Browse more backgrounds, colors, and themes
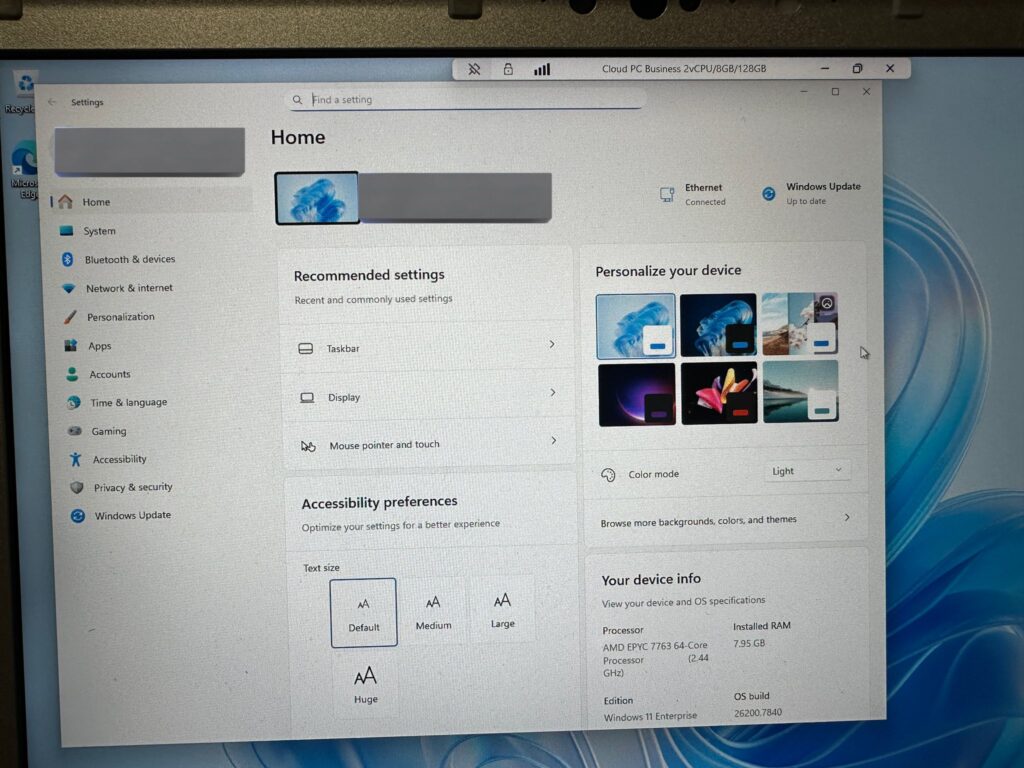The width and height of the screenshot is (1024, 768). pos(724,520)
